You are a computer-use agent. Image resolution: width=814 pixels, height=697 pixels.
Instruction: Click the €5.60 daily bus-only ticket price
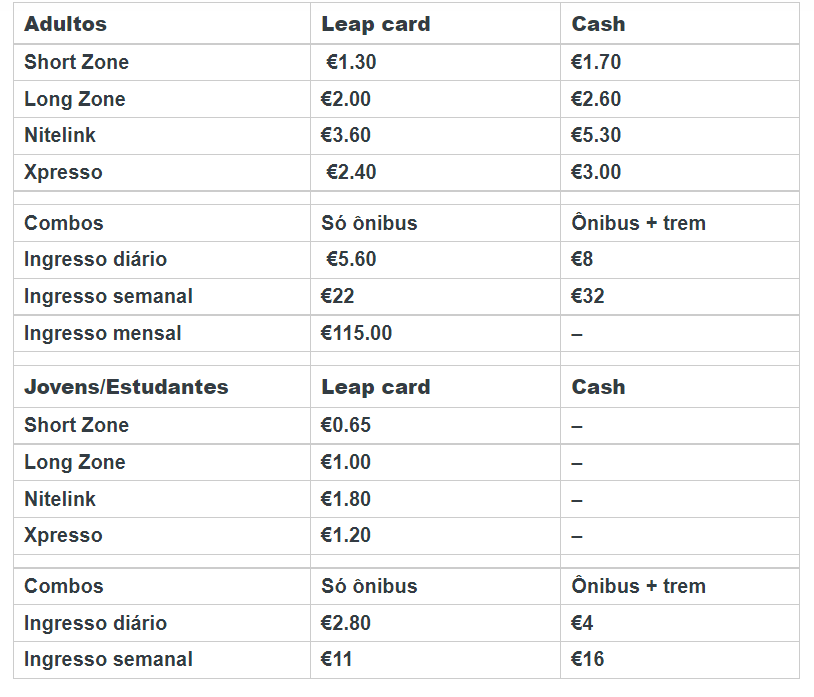click(351, 259)
